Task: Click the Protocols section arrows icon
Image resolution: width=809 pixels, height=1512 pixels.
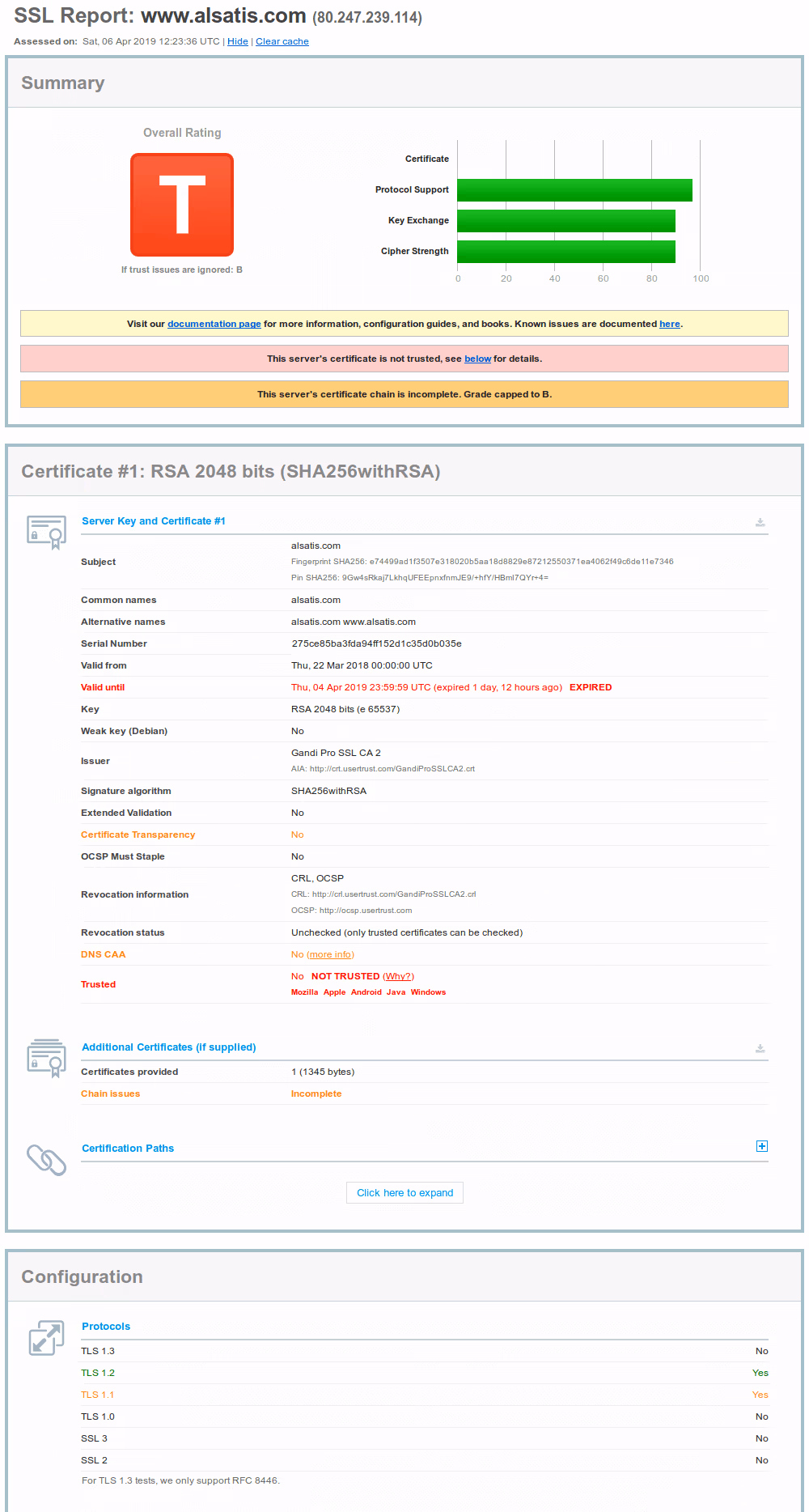Action: coord(46,1338)
